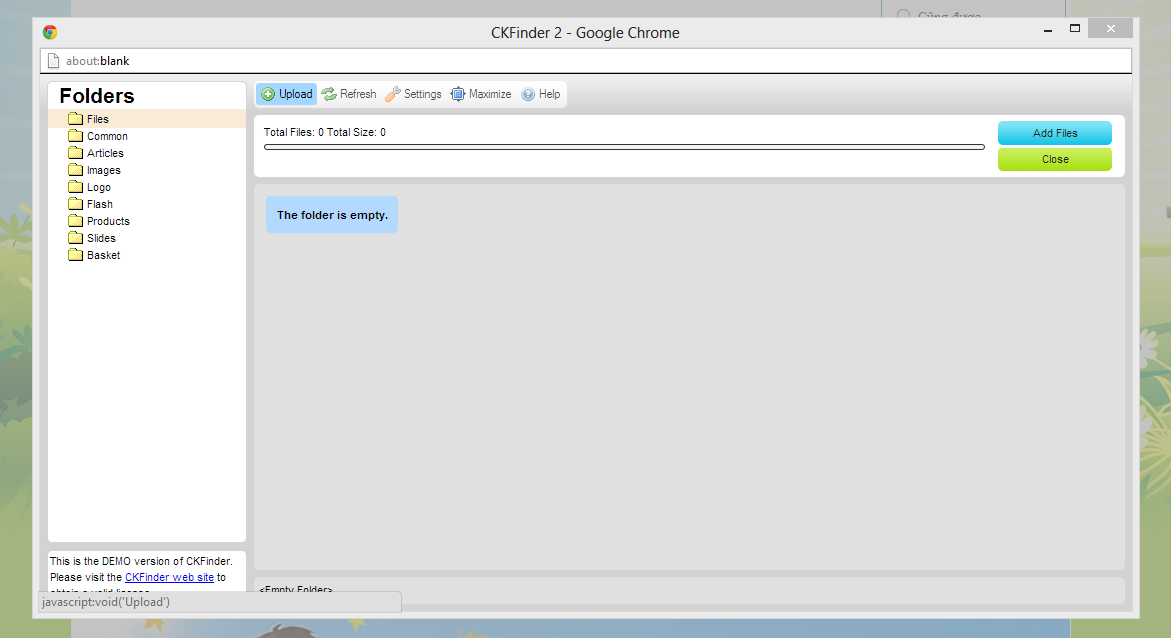Open the Slides folder

pyautogui.click(x=102, y=238)
